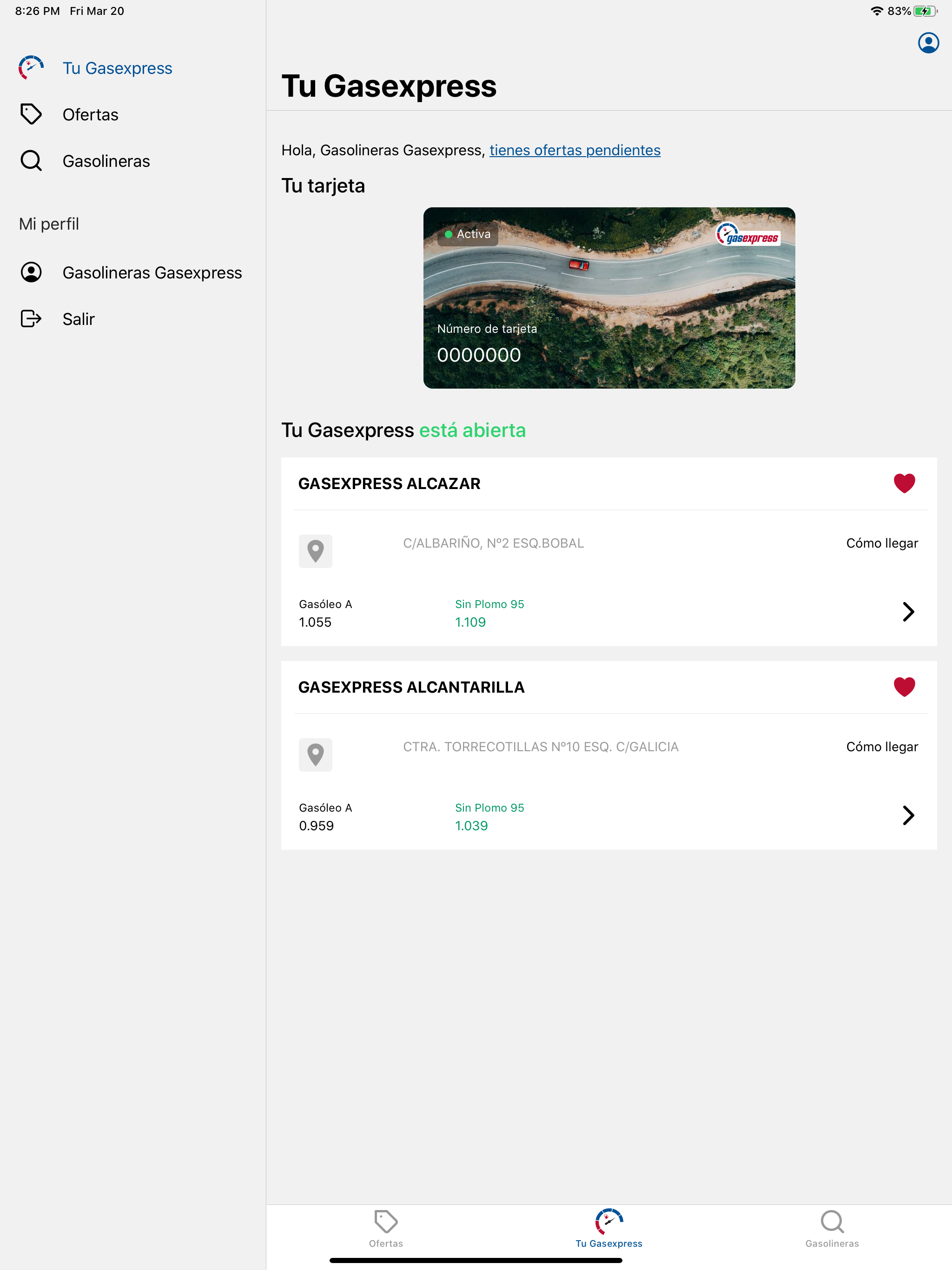Toggle the heart favorite for Gasexpress Alcantarilla
952x1270 pixels.
pyautogui.click(x=904, y=687)
